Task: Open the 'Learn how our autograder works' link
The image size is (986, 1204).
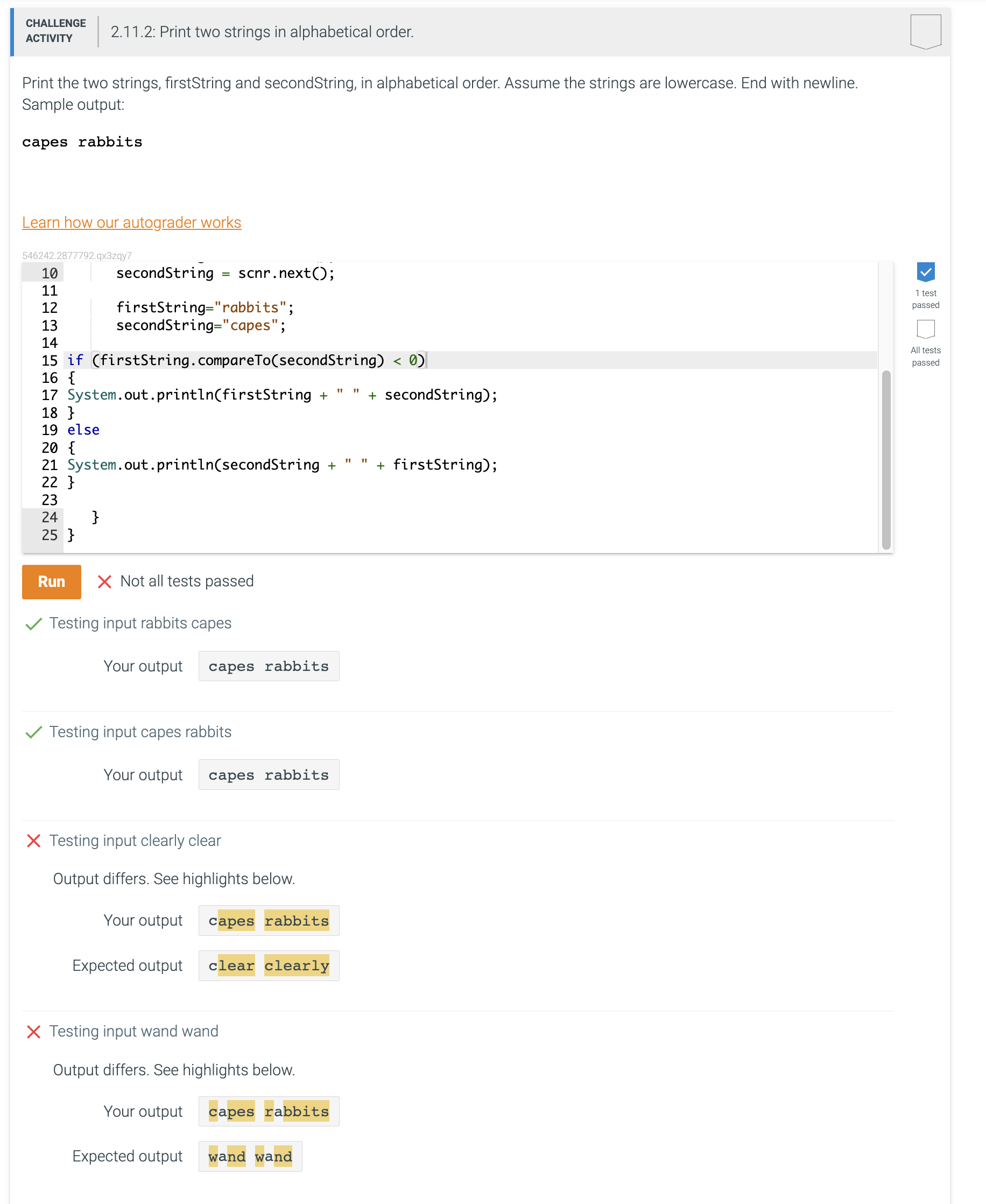Action: [x=132, y=222]
